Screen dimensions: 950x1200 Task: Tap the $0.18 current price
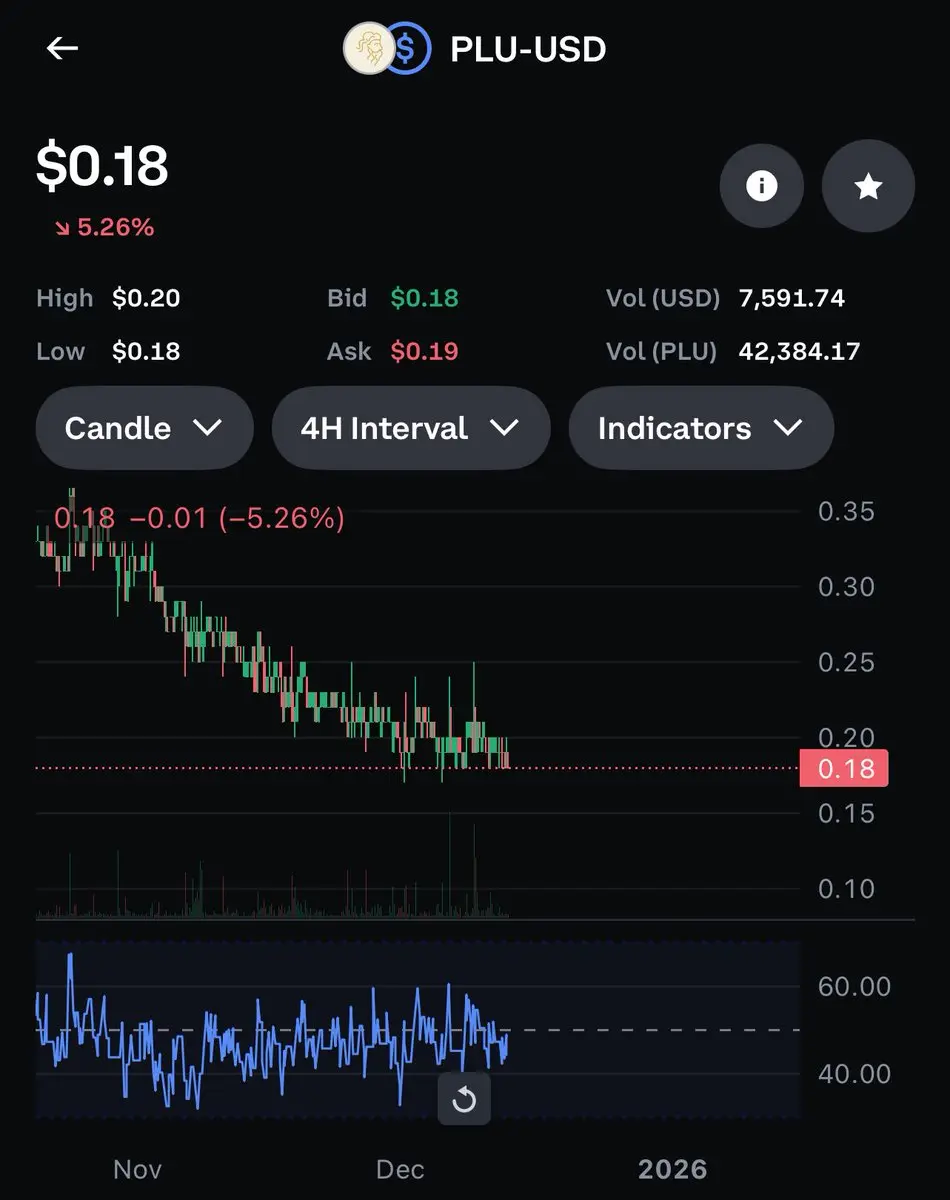[102, 166]
